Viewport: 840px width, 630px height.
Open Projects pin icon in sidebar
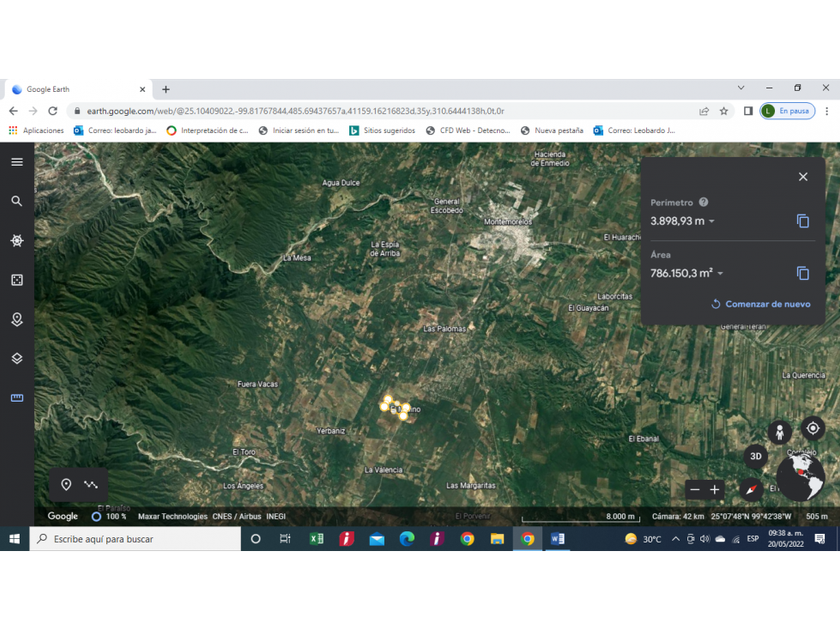point(17,319)
